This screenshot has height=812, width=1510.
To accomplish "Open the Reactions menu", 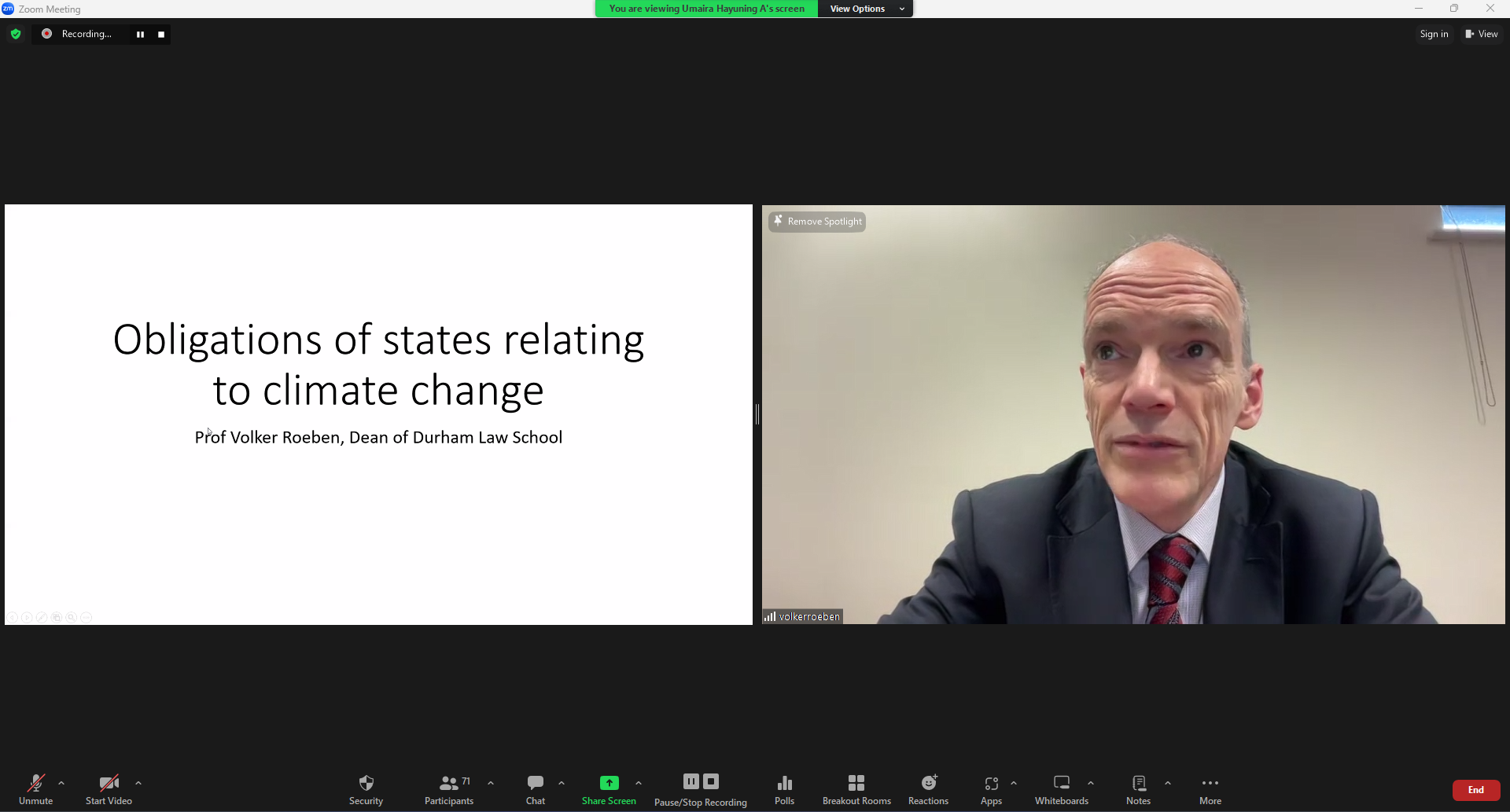I will [x=928, y=789].
